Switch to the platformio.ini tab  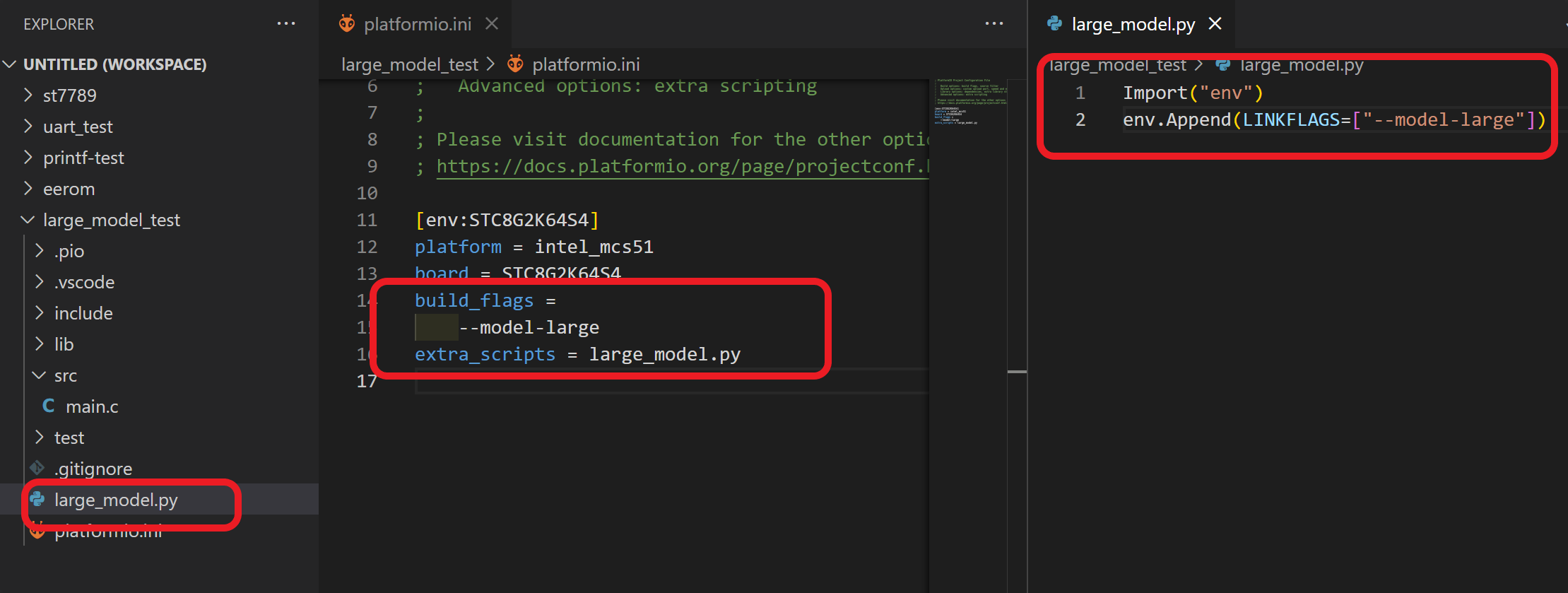coord(417,24)
